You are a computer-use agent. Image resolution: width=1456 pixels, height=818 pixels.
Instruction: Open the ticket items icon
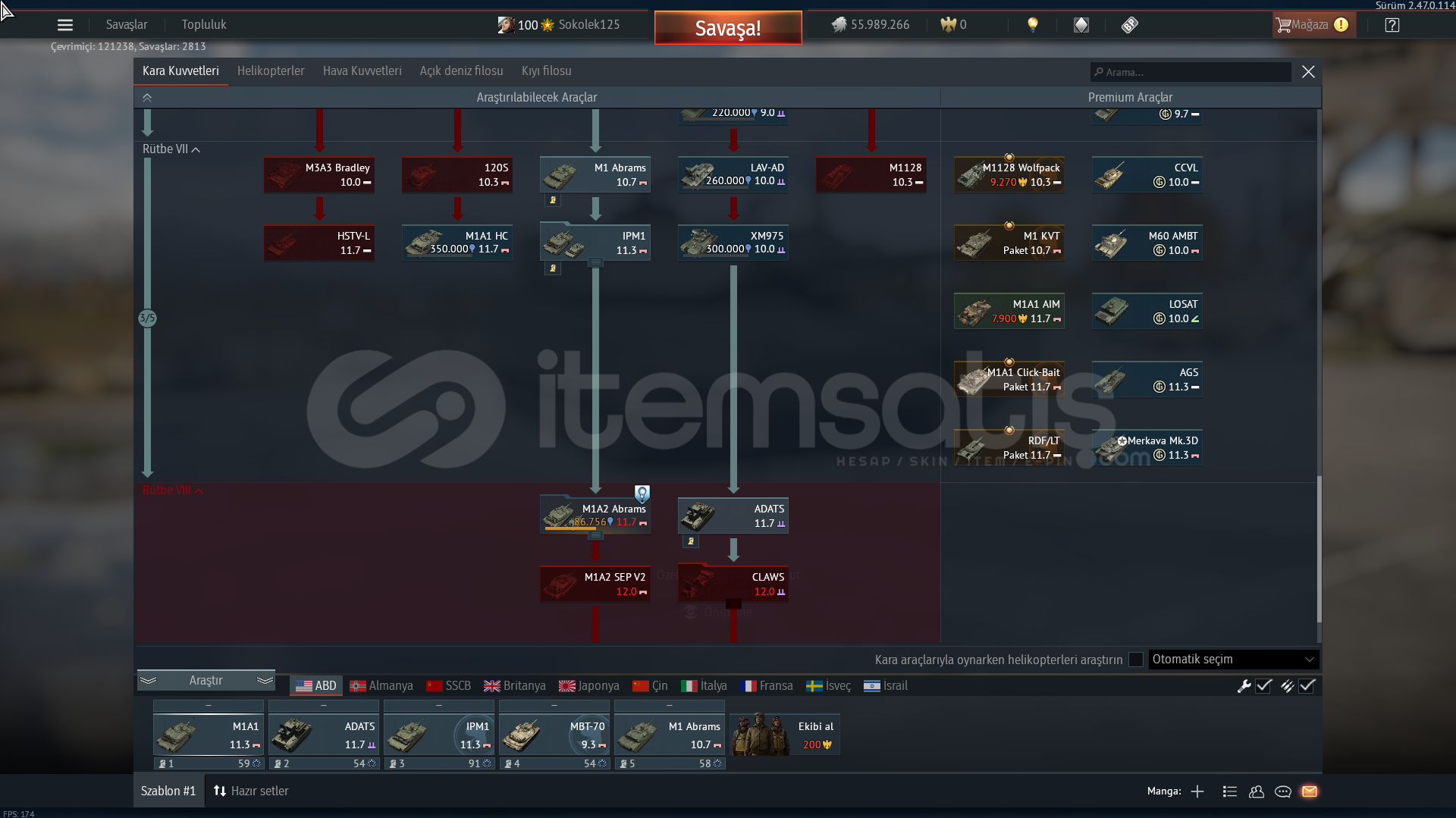(x=1130, y=25)
